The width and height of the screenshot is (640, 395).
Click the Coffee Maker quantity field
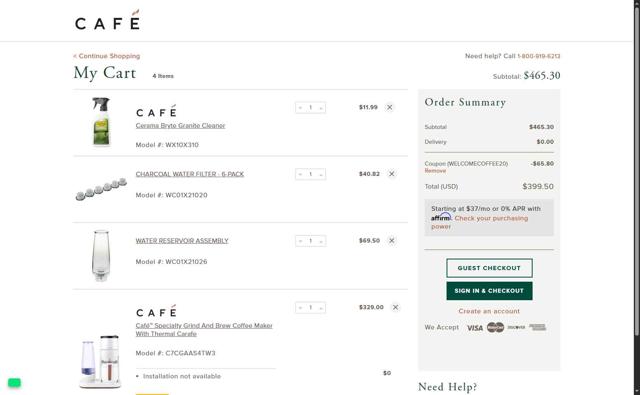tap(311, 308)
